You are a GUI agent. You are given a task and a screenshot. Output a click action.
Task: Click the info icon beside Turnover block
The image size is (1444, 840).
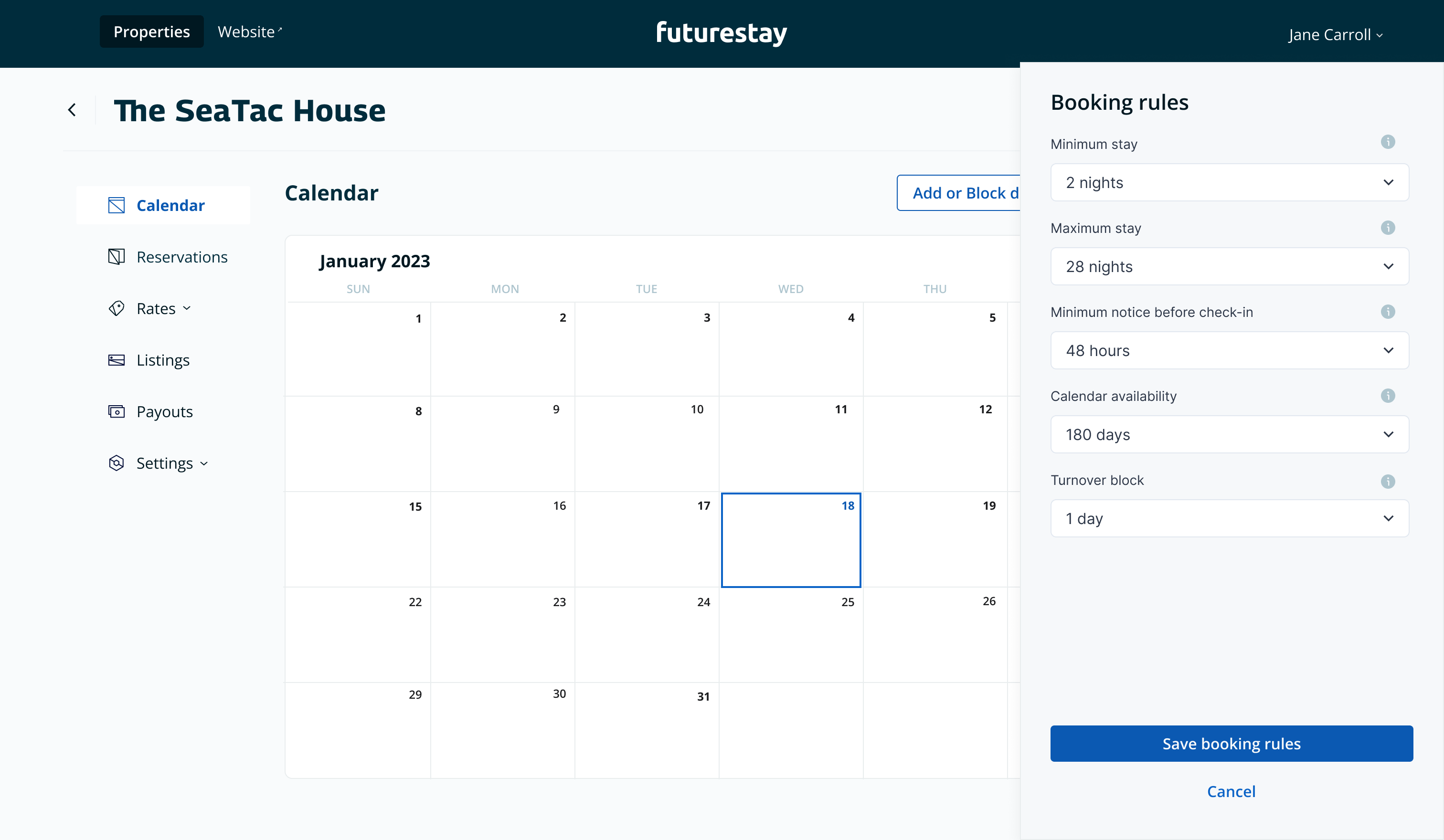1388,481
